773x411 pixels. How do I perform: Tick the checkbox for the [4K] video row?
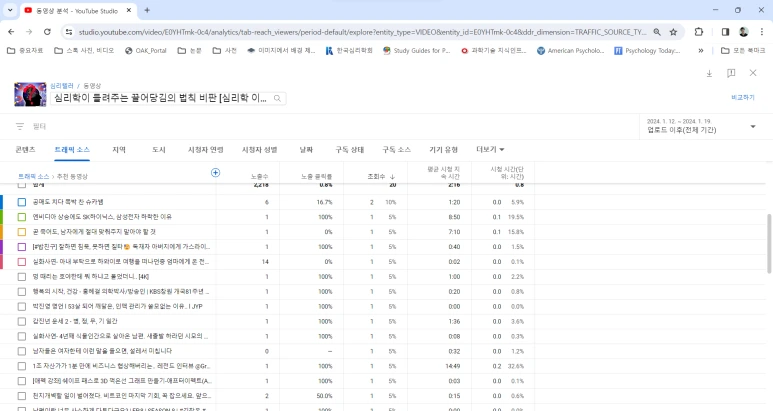point(22,276)
